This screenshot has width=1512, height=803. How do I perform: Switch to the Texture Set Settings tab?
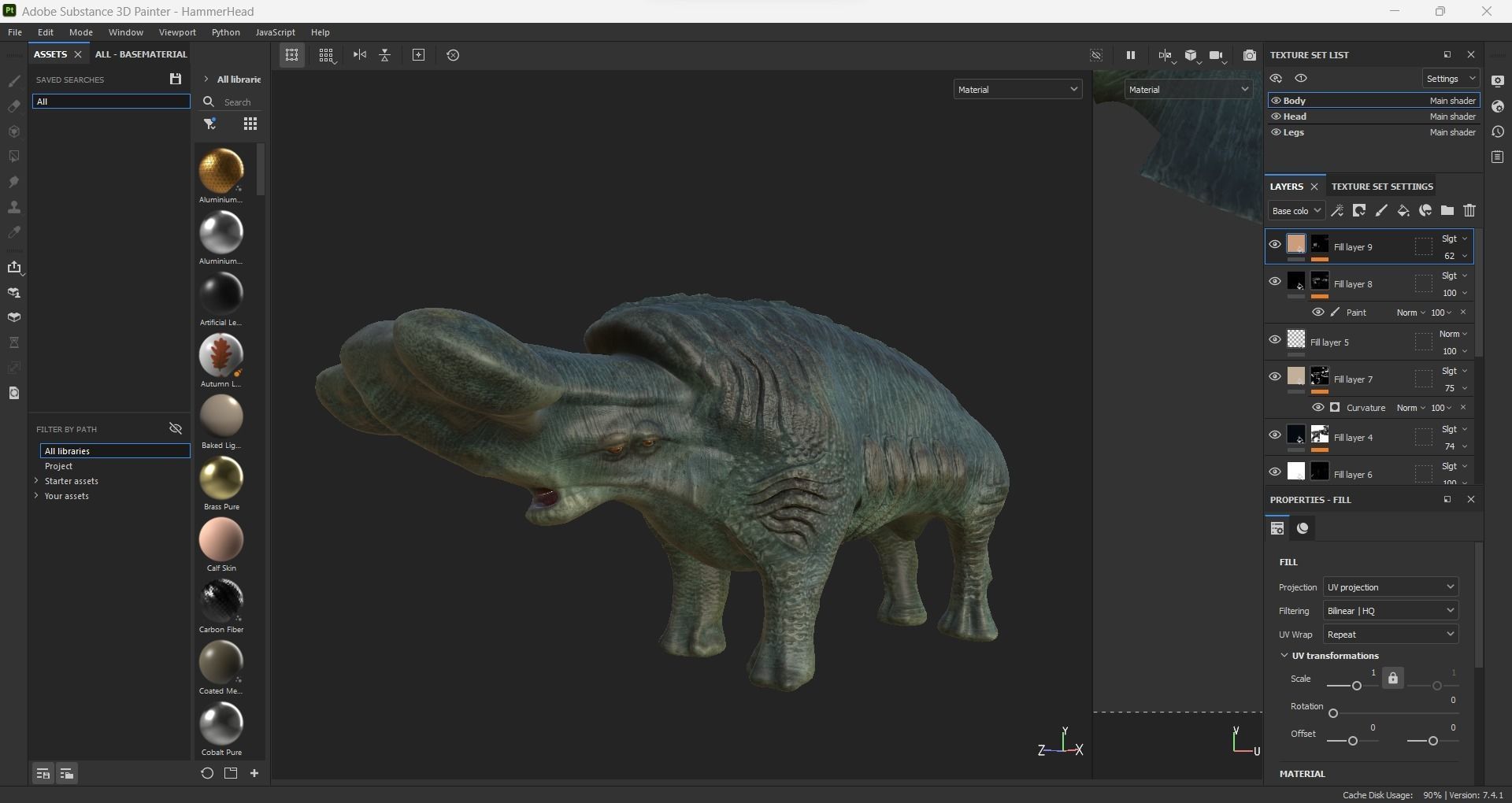[1382, 187]
